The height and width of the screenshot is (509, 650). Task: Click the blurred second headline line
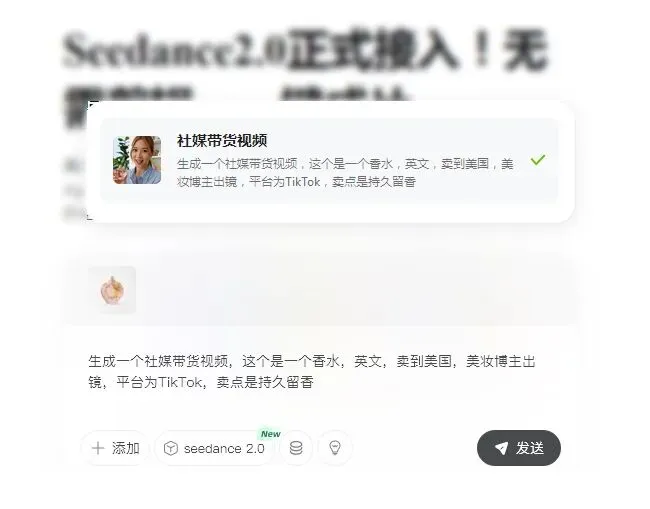236,93
